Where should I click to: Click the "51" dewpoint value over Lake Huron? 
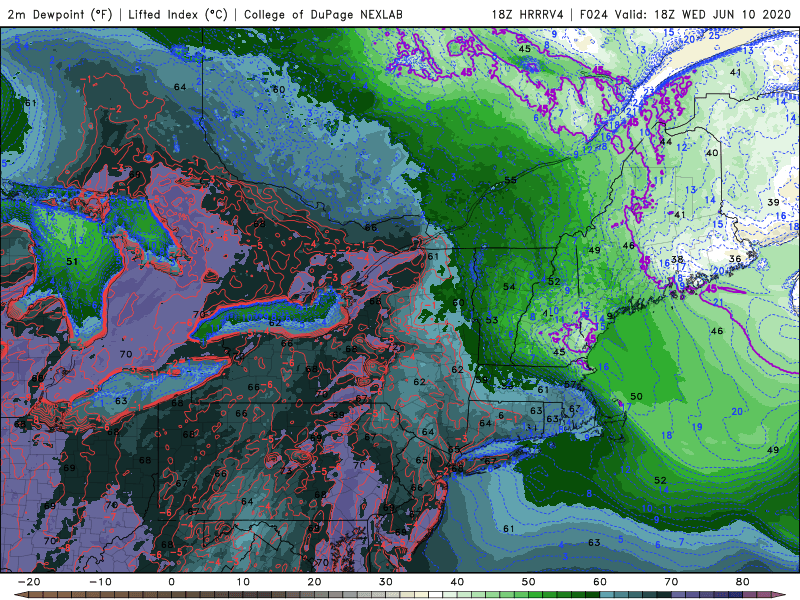72,261
